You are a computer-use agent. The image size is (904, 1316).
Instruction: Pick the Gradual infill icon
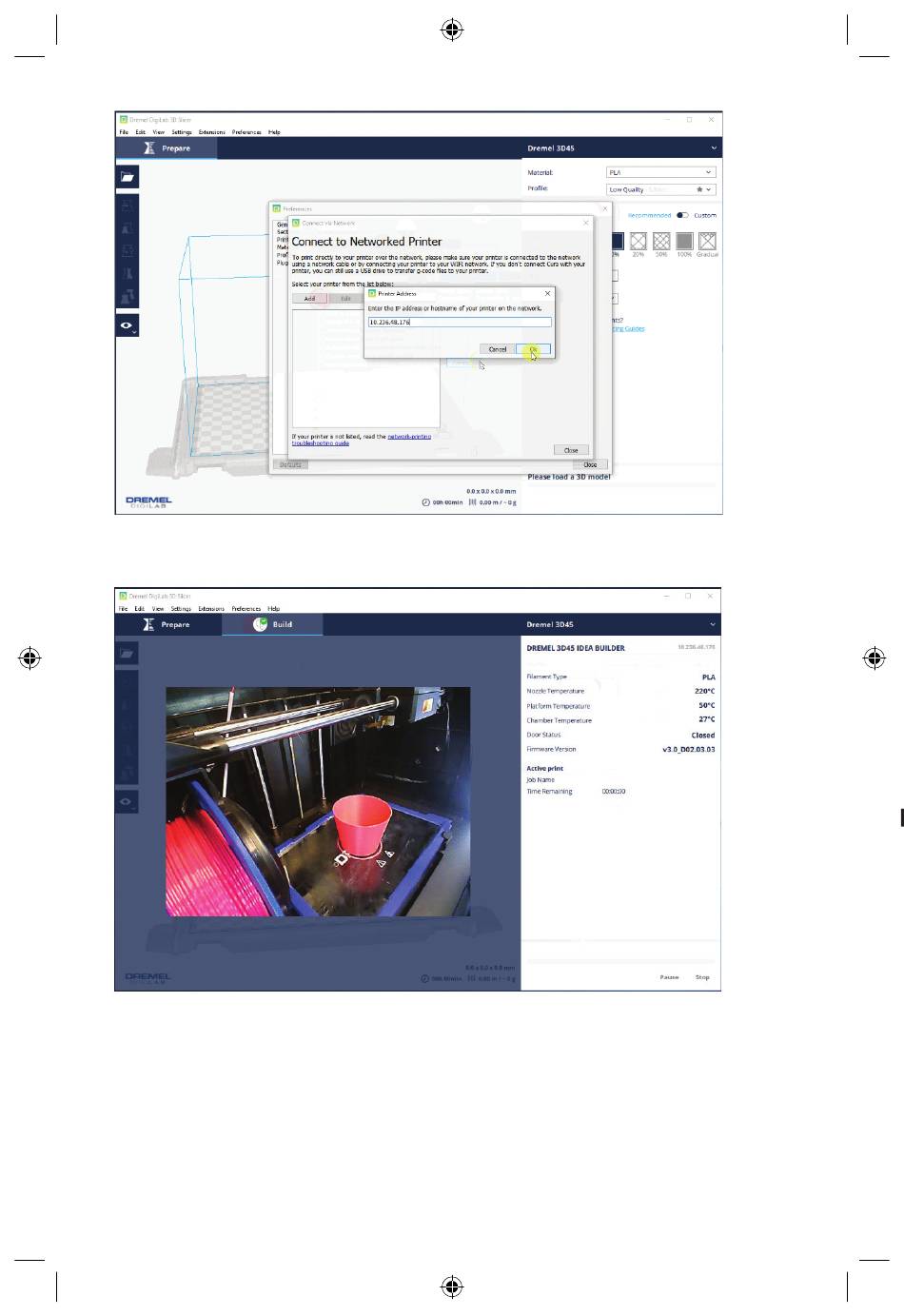(x=707, y=242)
